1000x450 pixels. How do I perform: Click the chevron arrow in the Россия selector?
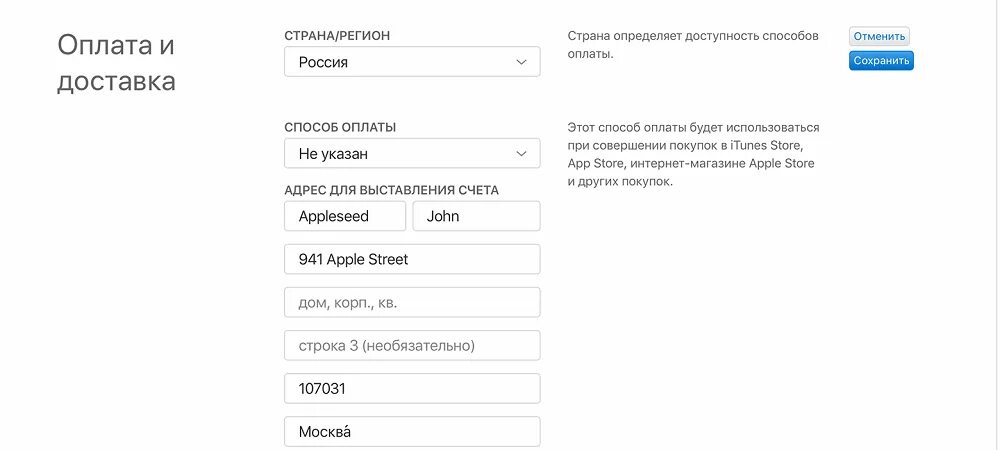click(521, 62)
